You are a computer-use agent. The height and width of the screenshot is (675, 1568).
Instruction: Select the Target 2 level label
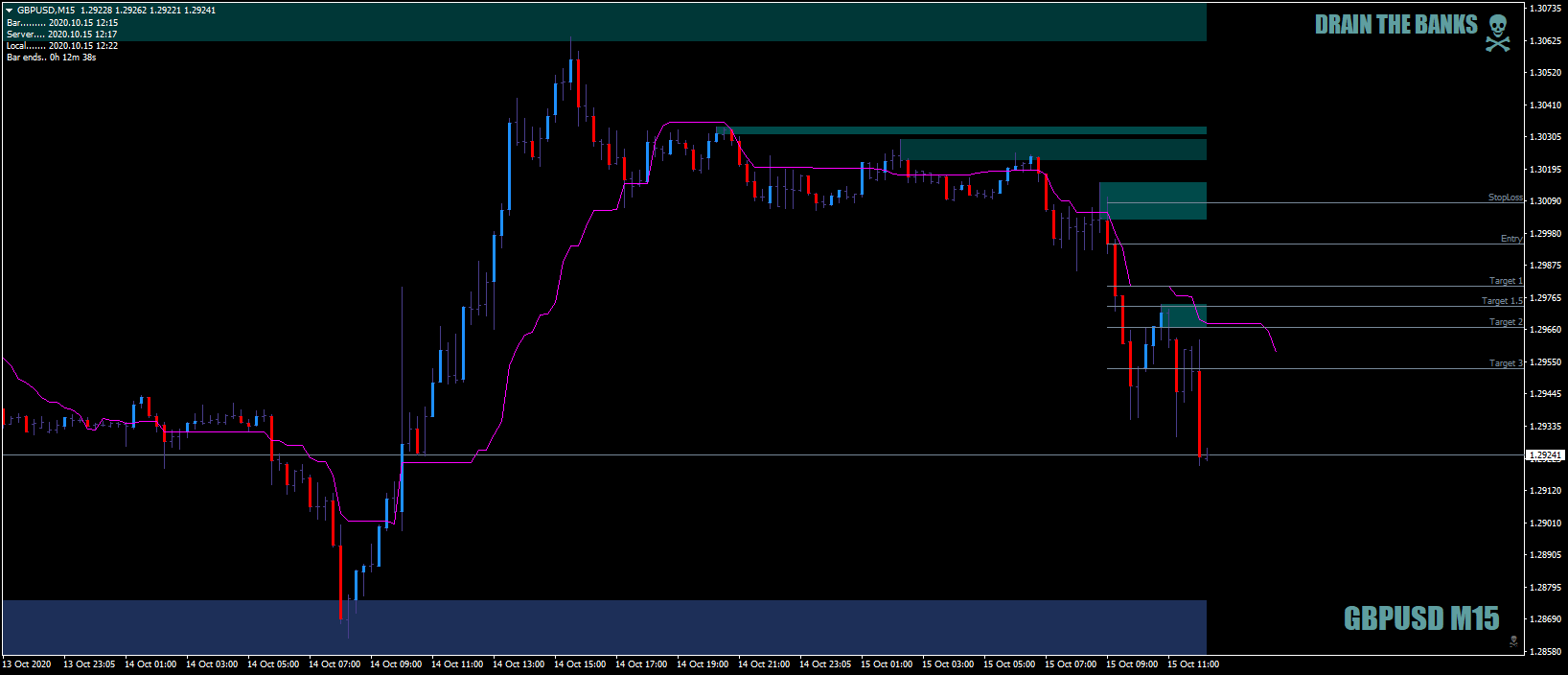pos(1506,321)
